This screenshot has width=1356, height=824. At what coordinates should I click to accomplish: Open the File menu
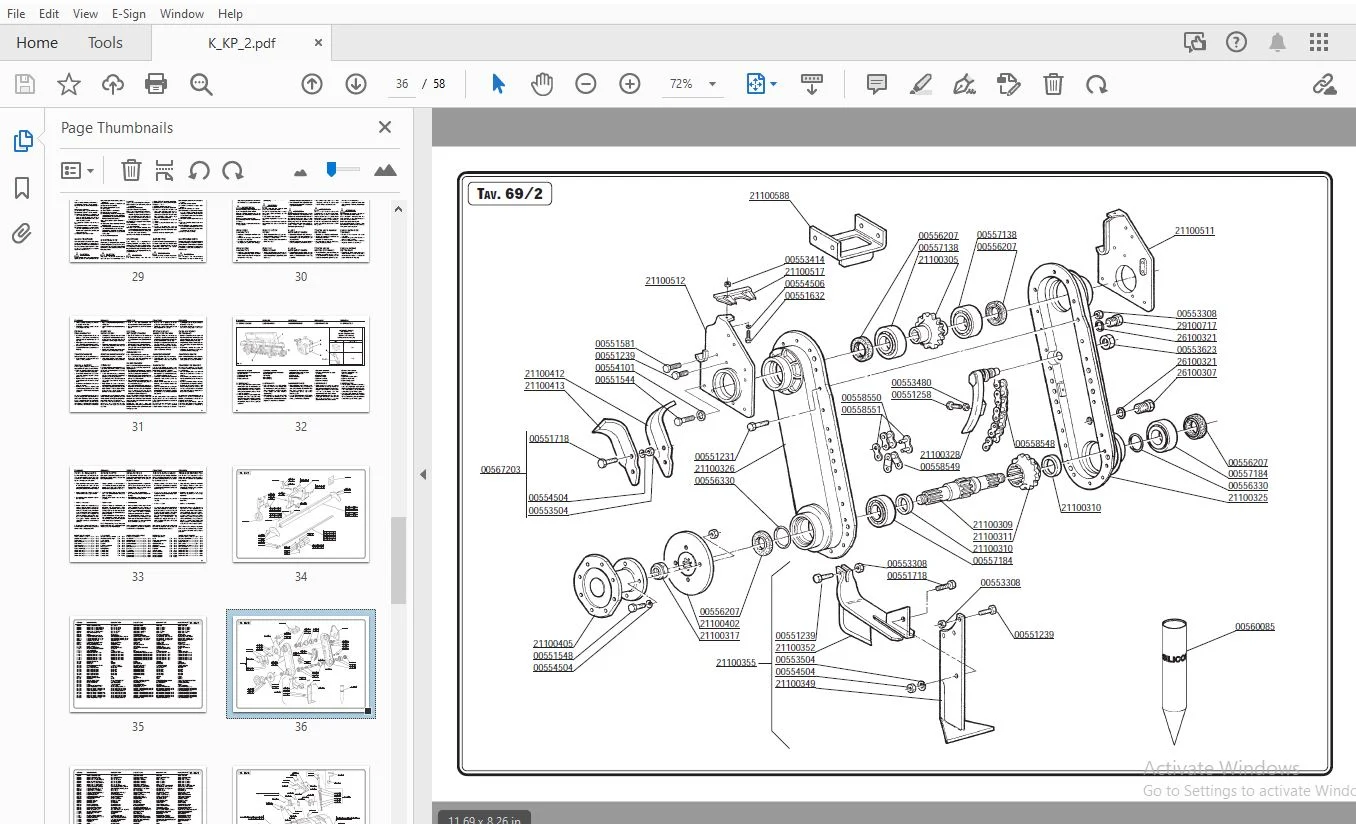tap(16, 14)
